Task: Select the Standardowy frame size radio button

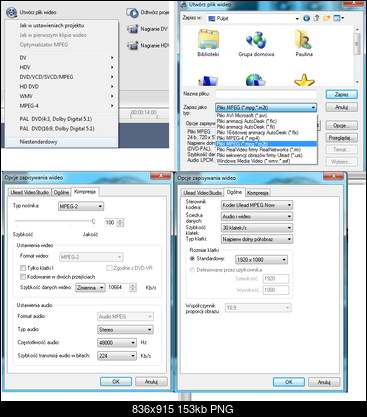Action: coord(192,258)
